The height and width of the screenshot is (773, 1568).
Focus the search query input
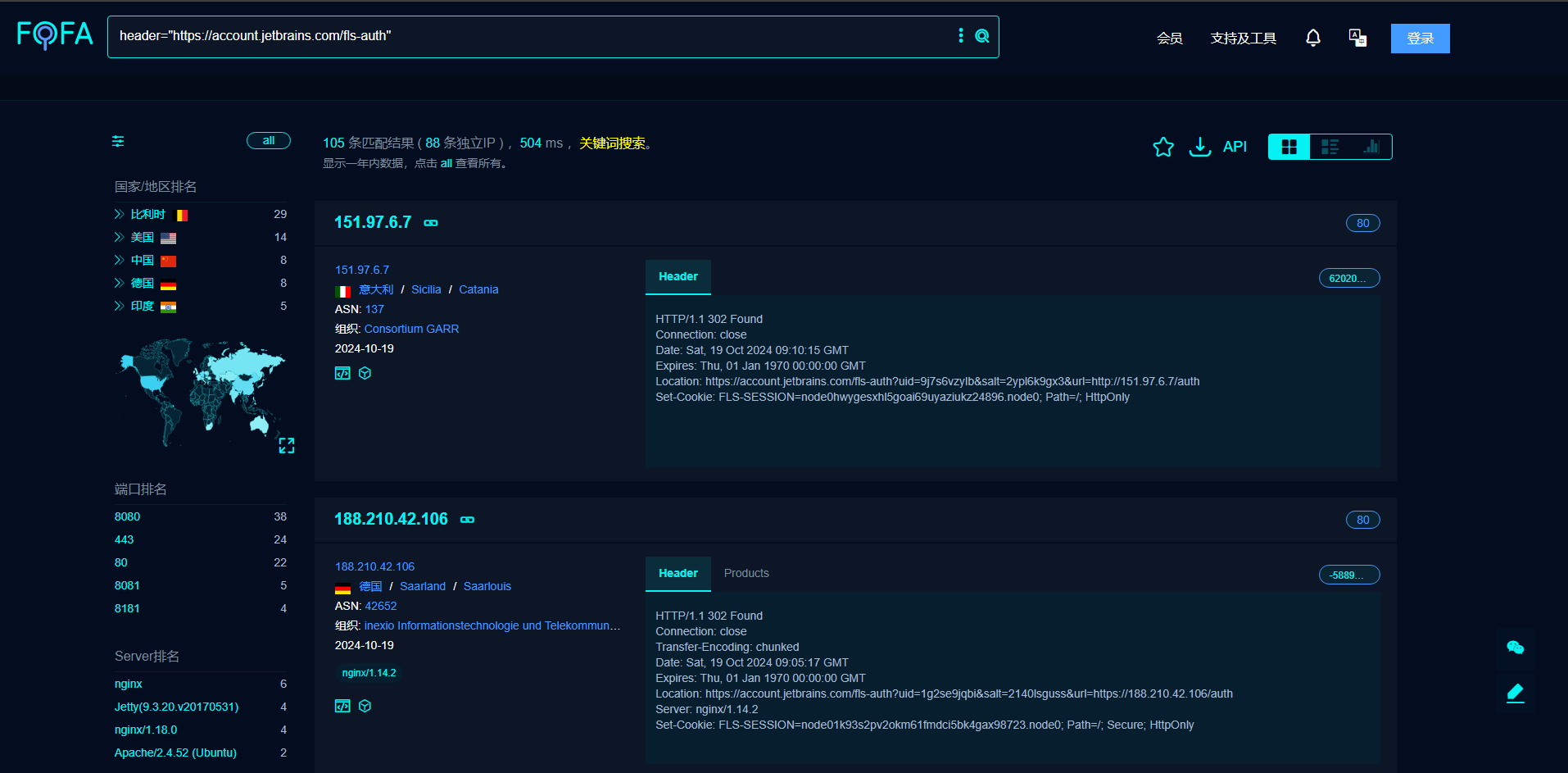tap(532, 36)
